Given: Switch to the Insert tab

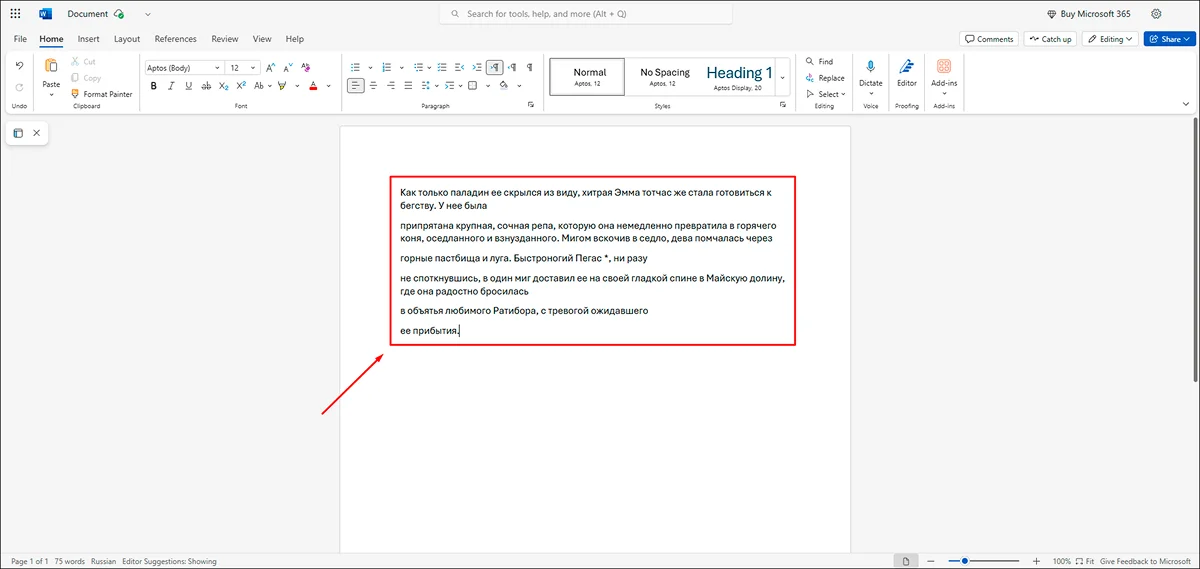Looking at the screenshot, I should click(x=88, y=39).
